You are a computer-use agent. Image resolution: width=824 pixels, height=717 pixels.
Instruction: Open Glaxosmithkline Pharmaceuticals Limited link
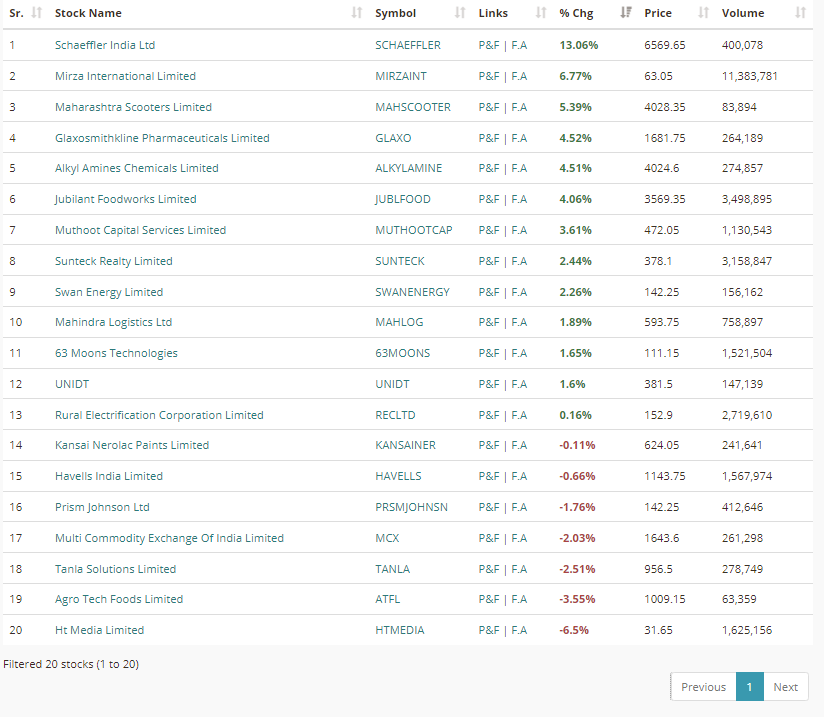pyautogui.click(x=162, y=138)
